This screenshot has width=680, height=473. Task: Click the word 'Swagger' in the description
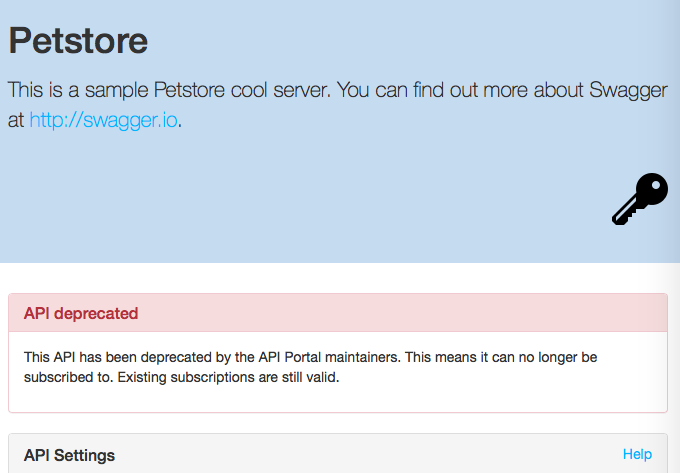(628, 91)
